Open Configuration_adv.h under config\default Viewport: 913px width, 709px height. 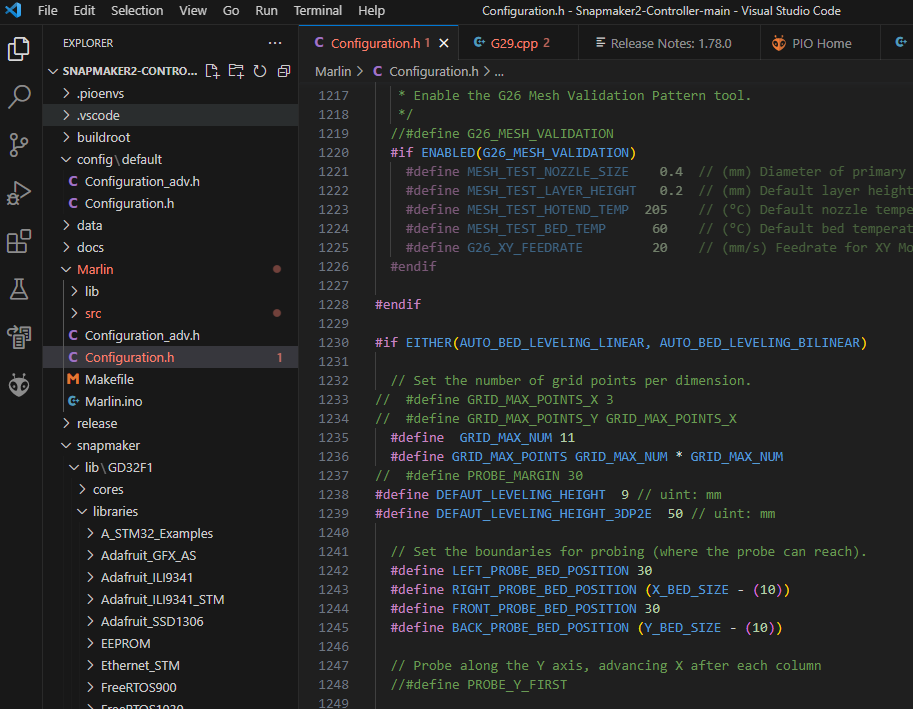pyautogui.click(x=171, y=182)
